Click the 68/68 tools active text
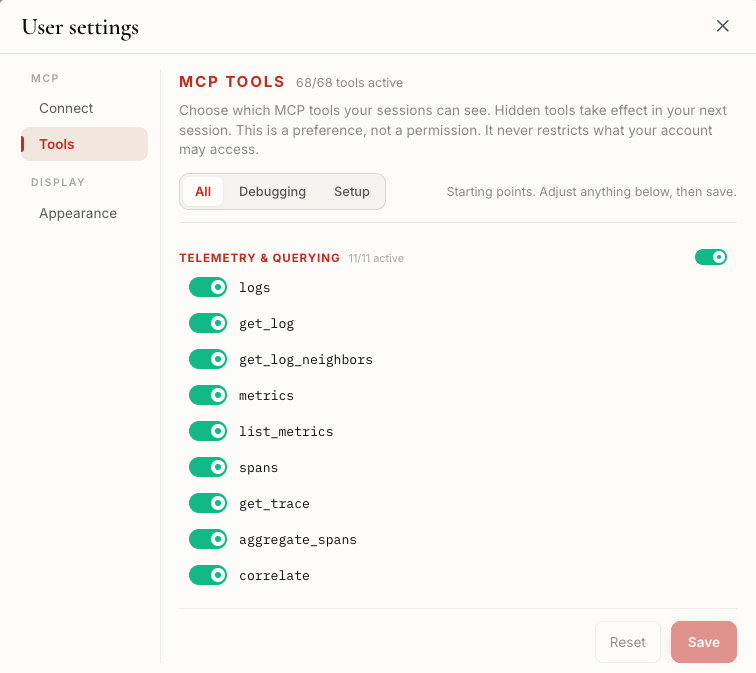 point(350,83)
